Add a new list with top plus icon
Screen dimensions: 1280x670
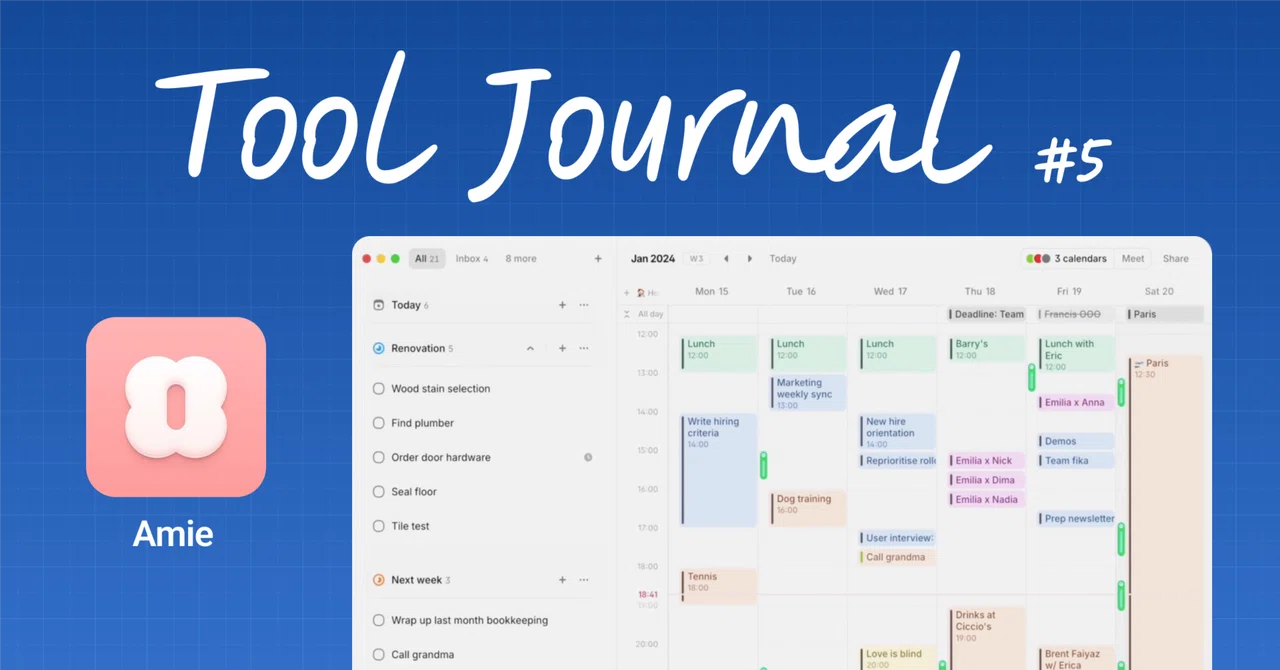pyautogui.click(x=598, y=259)
